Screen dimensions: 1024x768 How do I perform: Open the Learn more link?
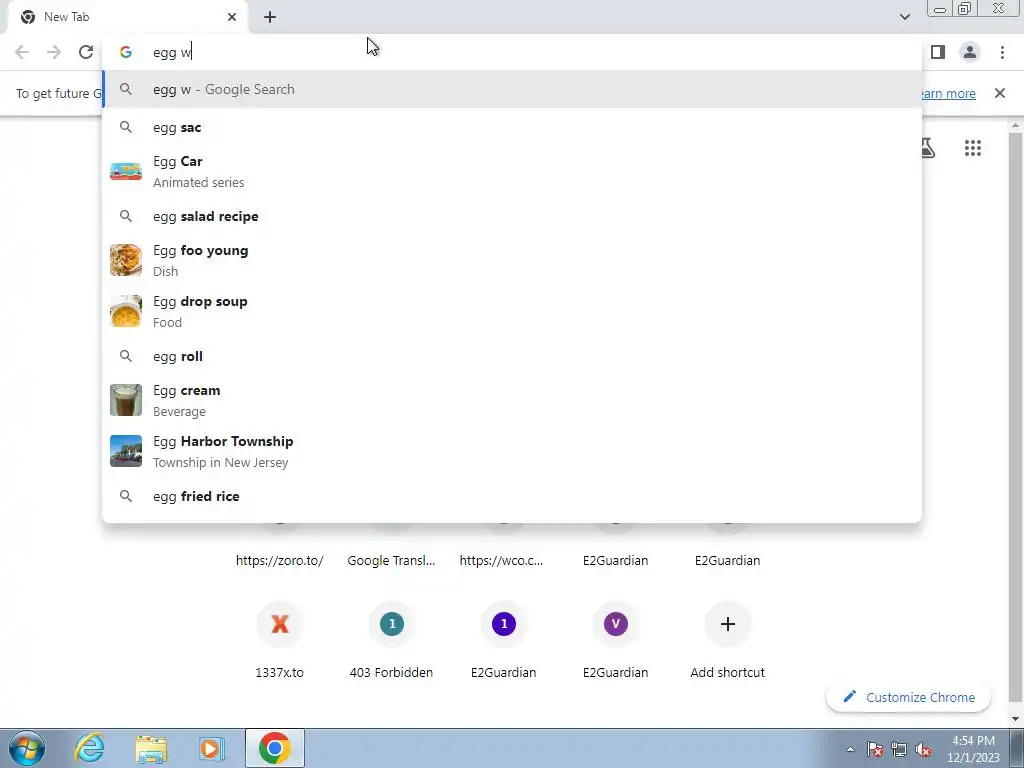pyautogui.click(x=948, y=93)
